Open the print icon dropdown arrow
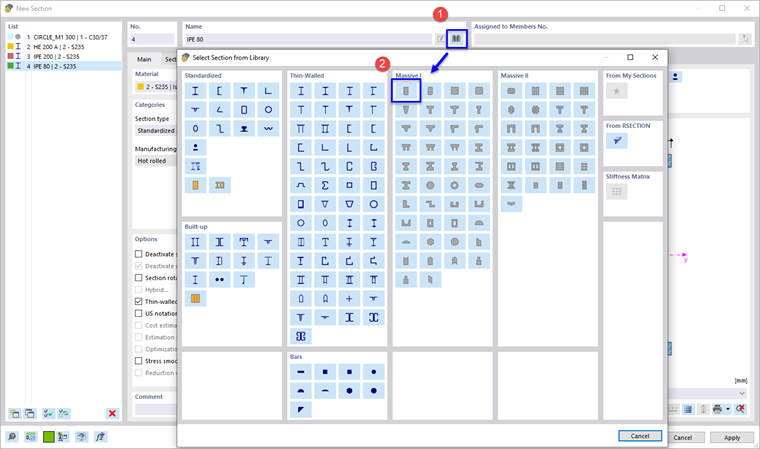This screenshot has width=760, height=449. pos(728,410)
